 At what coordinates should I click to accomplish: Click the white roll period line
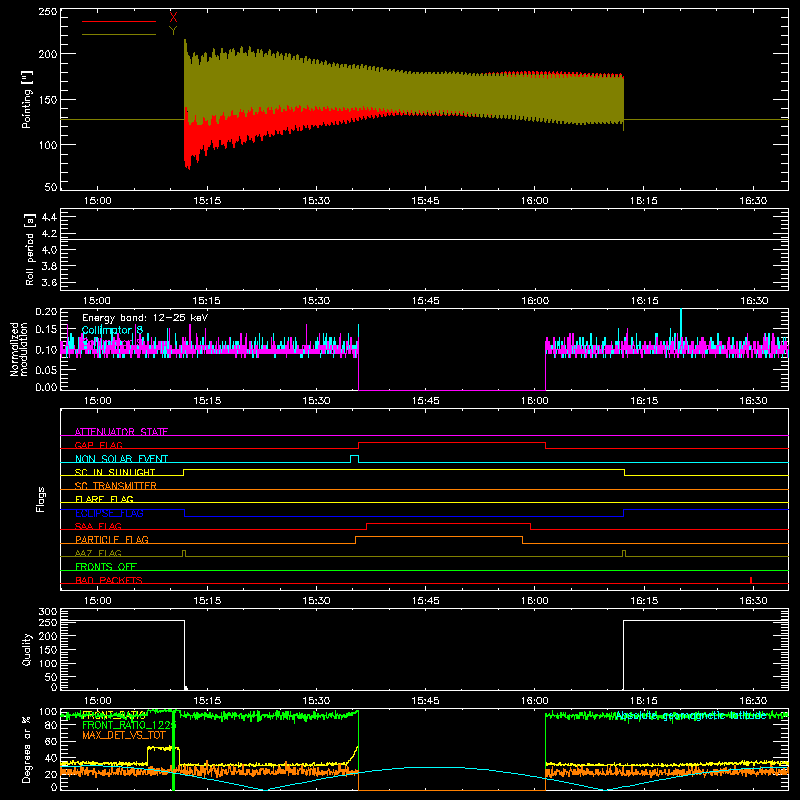[x=424, y=239]
